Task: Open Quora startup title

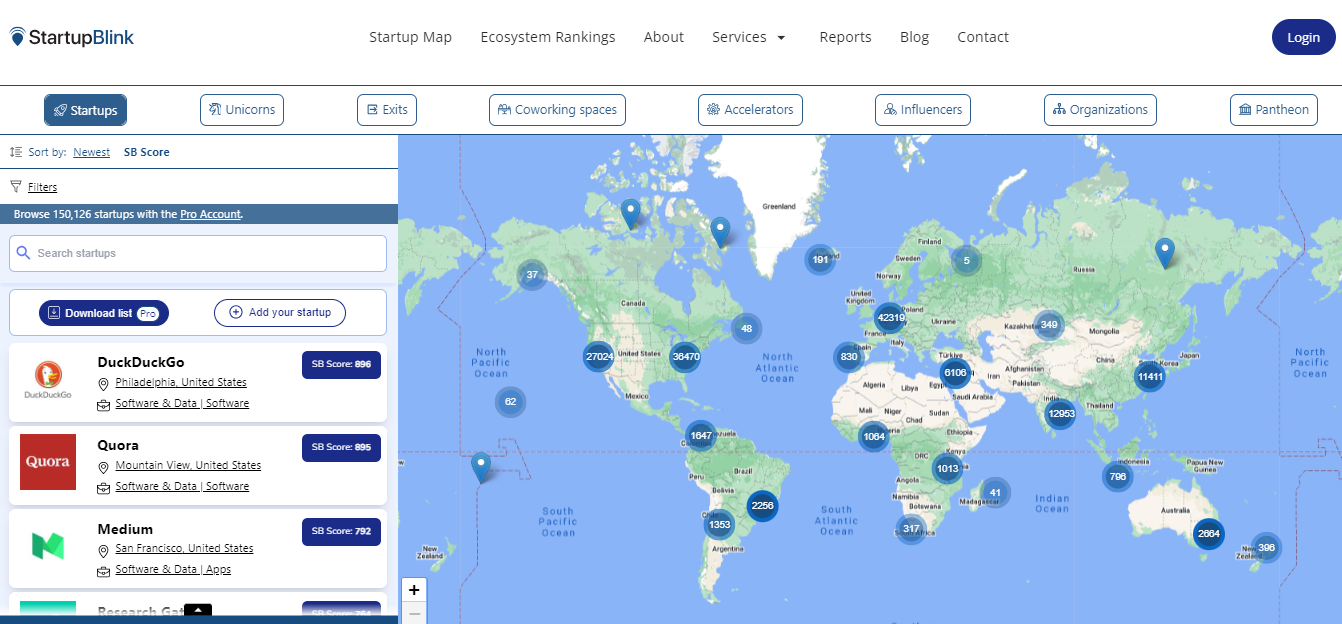Action: click(x=118, y=445)
